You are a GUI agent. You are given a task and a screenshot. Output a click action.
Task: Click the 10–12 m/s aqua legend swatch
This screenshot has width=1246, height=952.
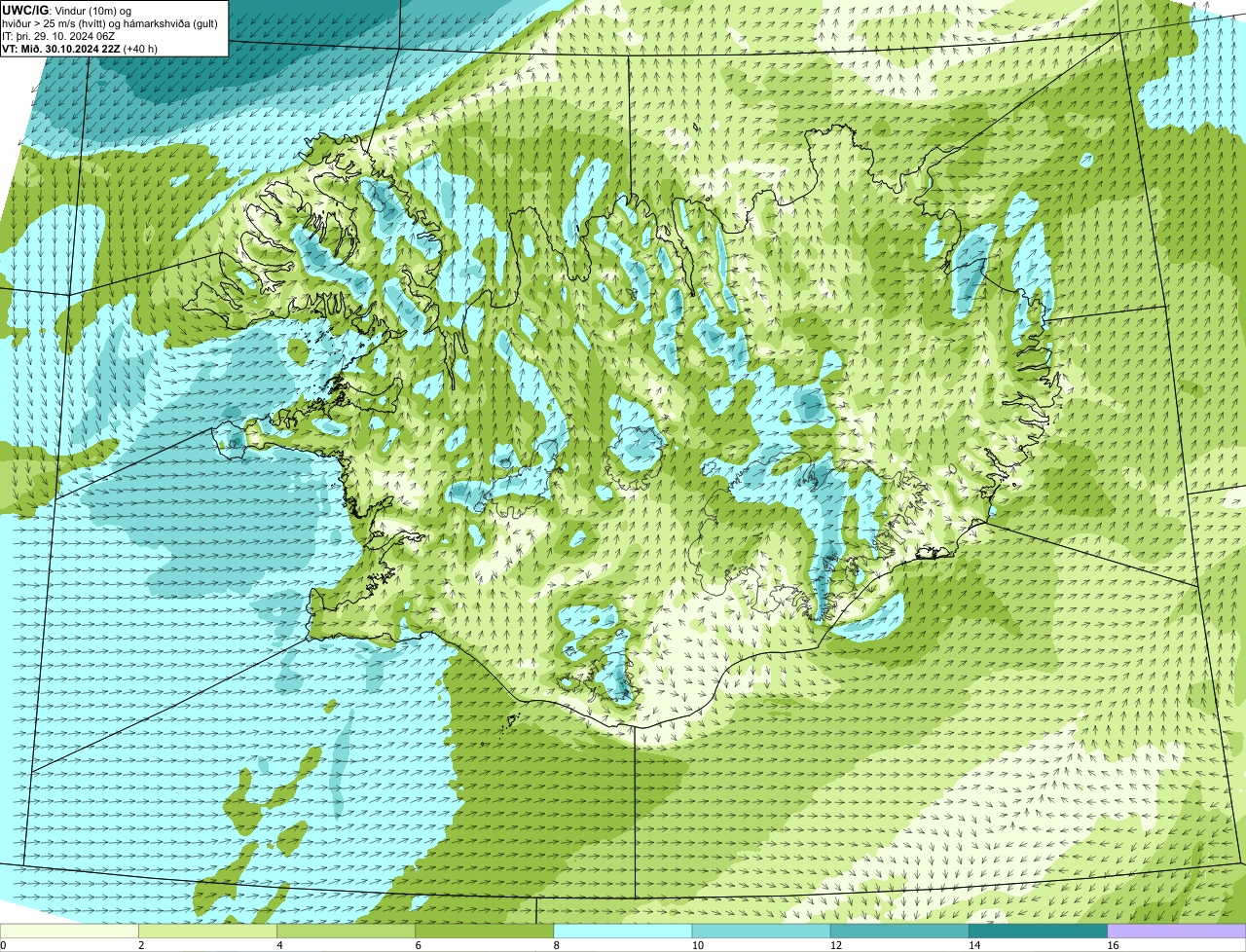[x=761, y=932]
